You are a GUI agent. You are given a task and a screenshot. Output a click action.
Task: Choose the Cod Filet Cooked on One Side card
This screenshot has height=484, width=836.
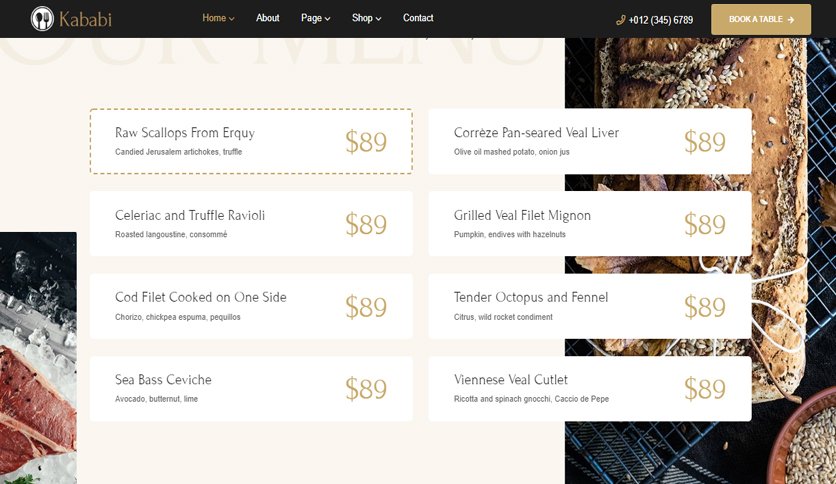coord(251,306)
